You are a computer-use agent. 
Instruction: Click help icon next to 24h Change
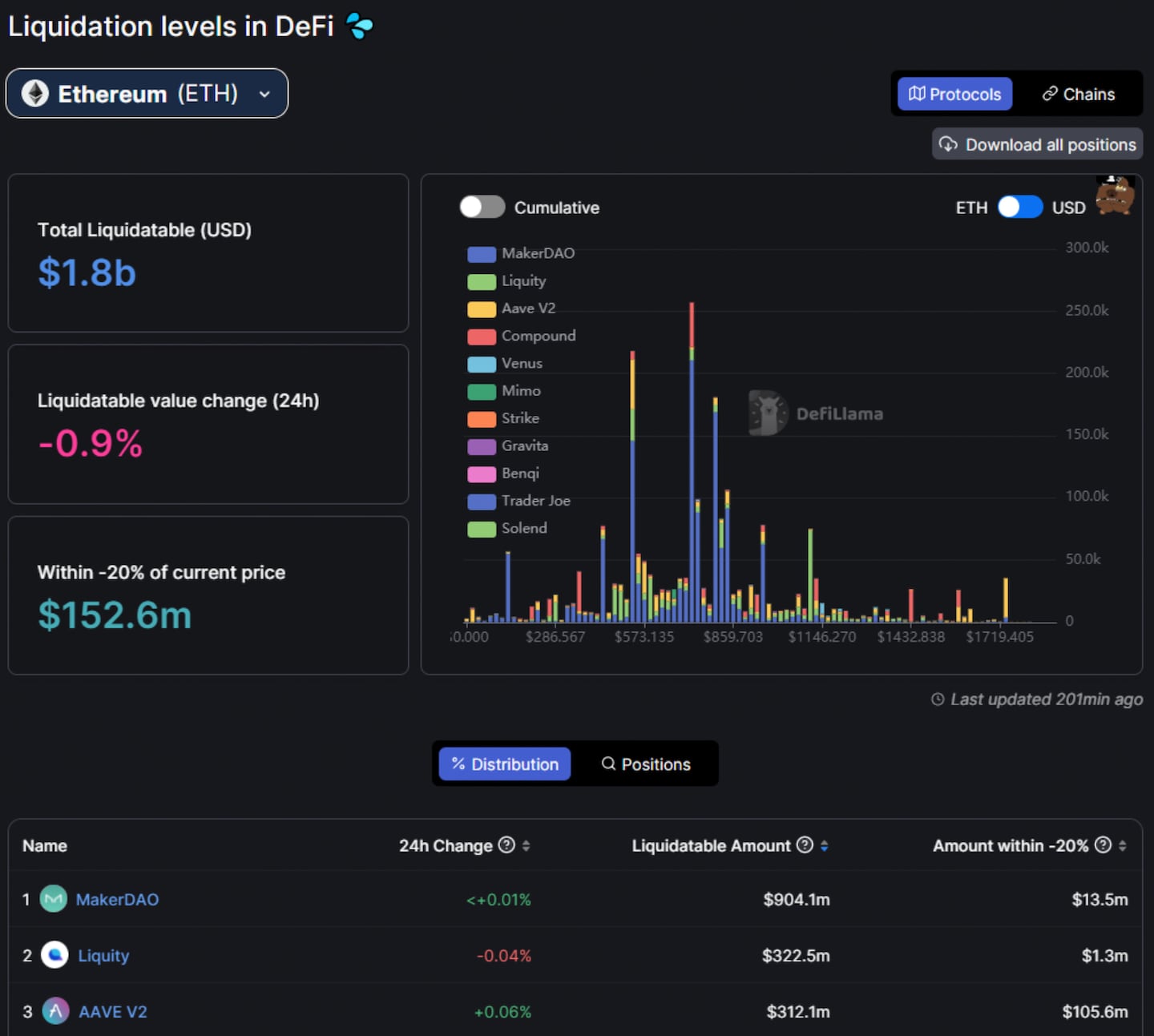(506, 845)
